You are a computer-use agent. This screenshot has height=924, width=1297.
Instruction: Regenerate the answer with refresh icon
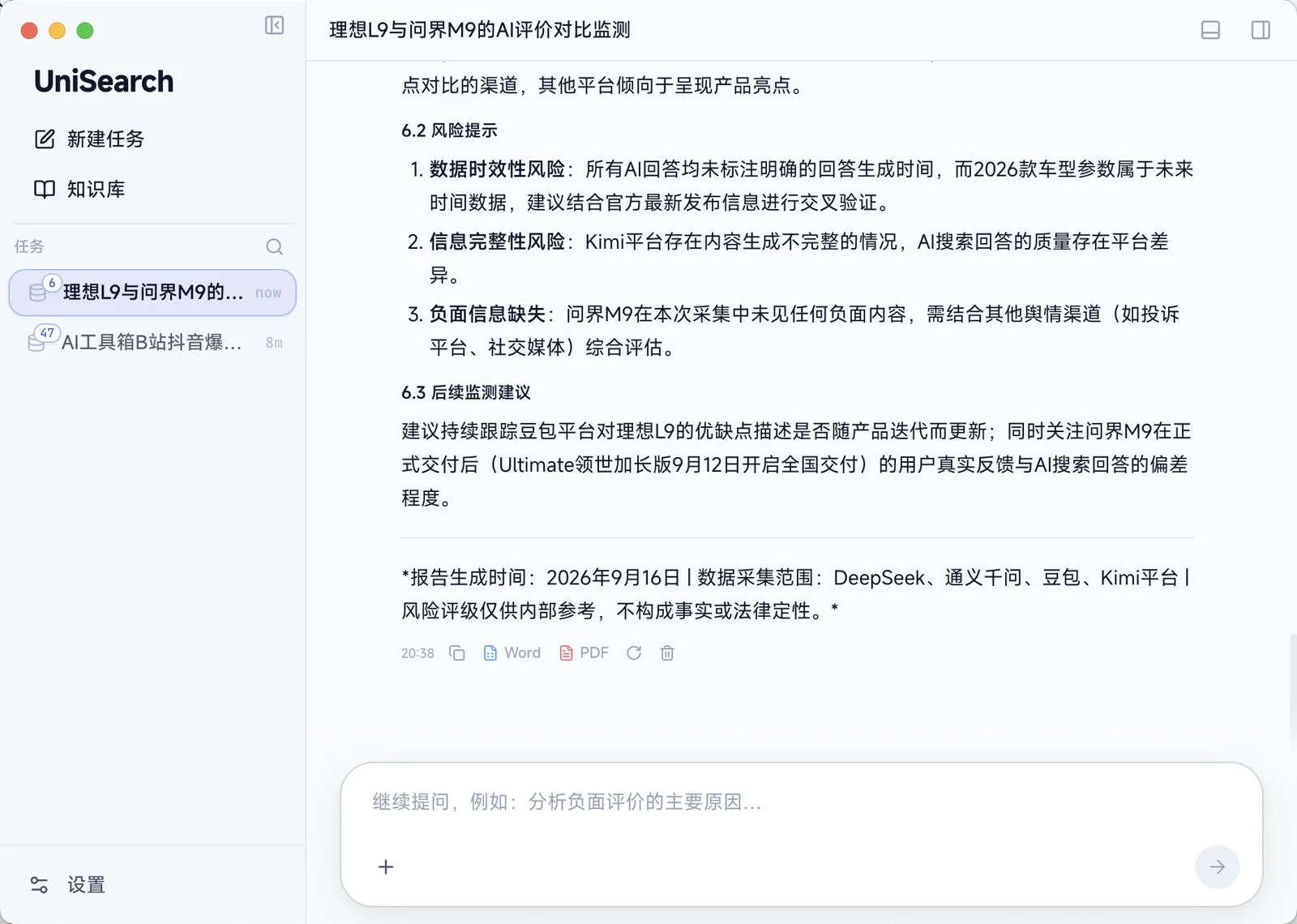(634, 653)
